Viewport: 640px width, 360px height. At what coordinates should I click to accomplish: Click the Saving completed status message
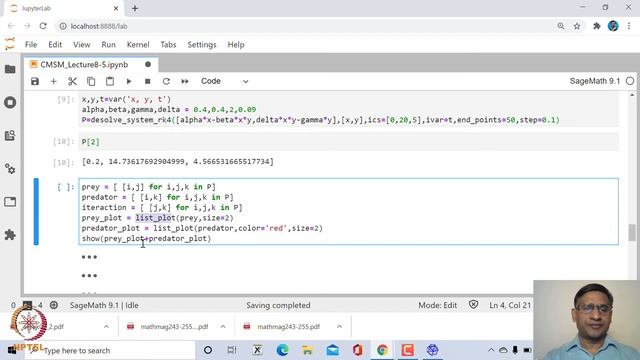point(278,305)
